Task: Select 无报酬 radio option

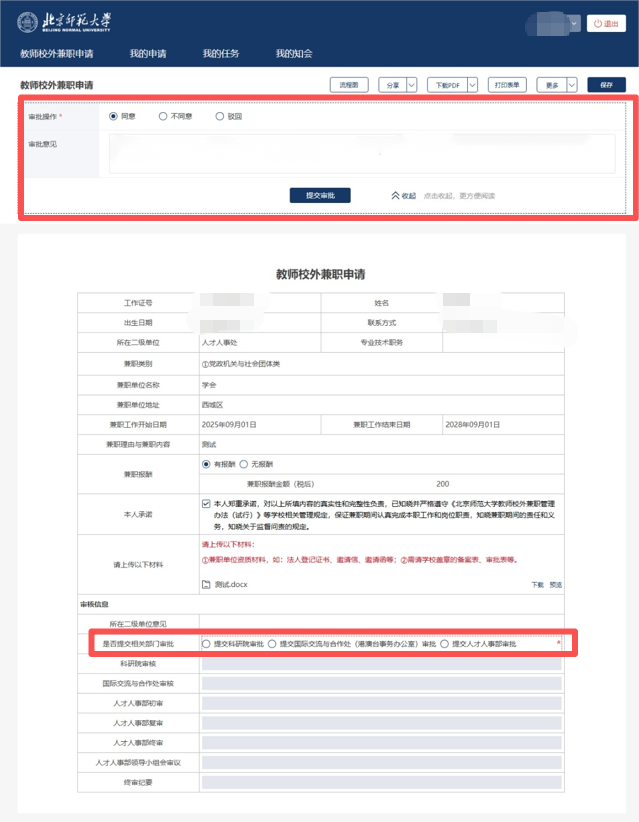Action: (x=243, y=465)
